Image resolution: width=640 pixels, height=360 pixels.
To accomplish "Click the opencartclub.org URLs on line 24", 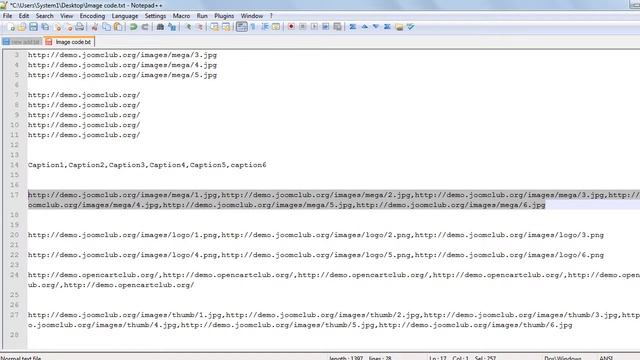I will [x=334, y=280].
